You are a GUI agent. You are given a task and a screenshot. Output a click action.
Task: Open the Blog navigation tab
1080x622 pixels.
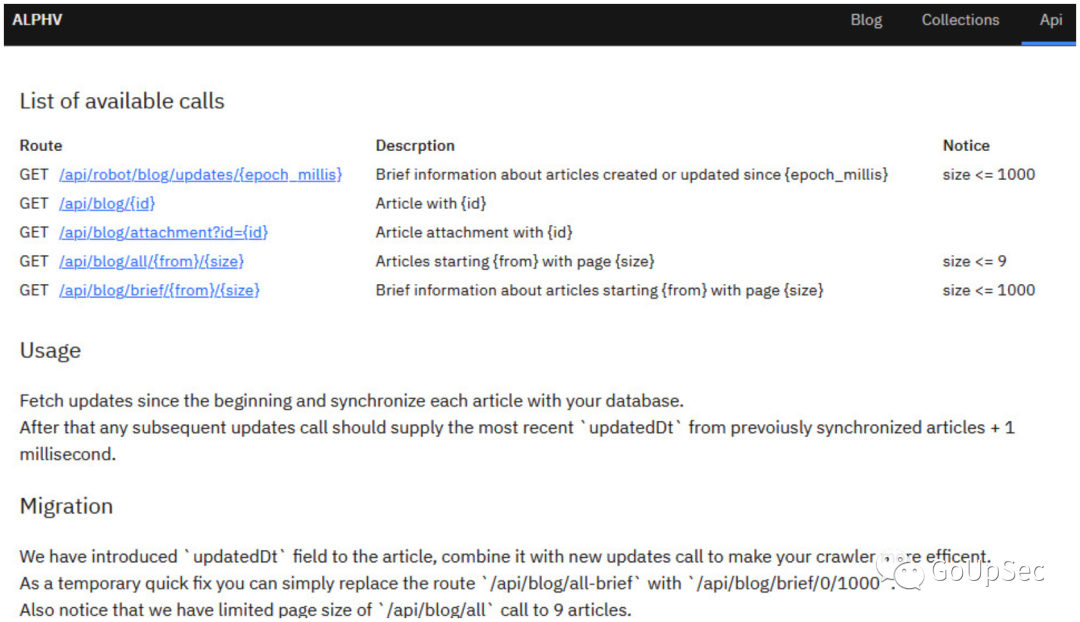click(x=866, y=20)
